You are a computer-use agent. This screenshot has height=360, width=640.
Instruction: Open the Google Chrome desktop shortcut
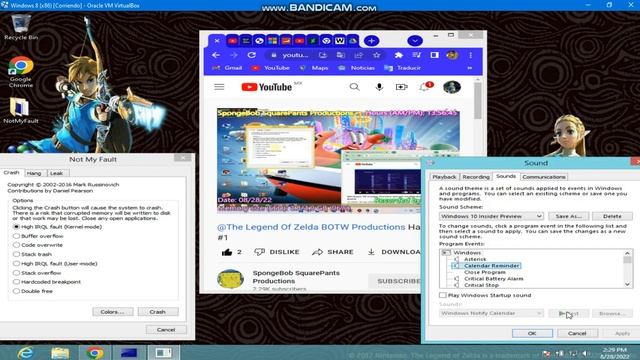click(x=21, y=72)
